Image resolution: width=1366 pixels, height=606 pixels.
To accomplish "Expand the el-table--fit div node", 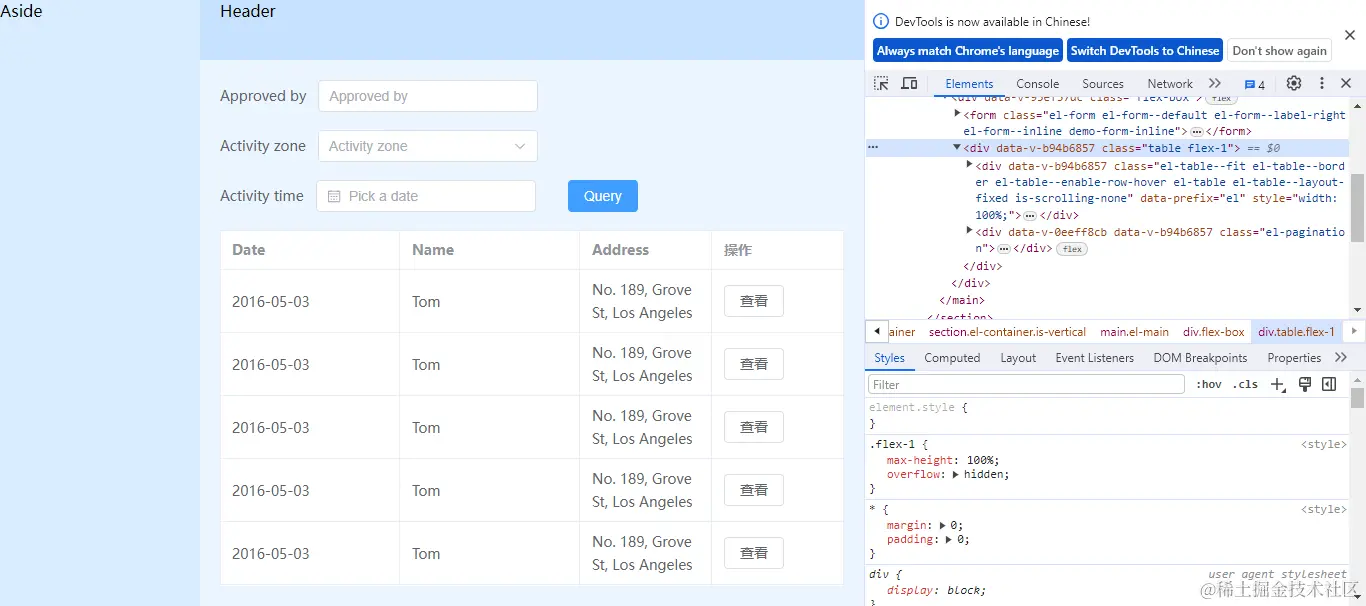I will click(x=969, y=164).
